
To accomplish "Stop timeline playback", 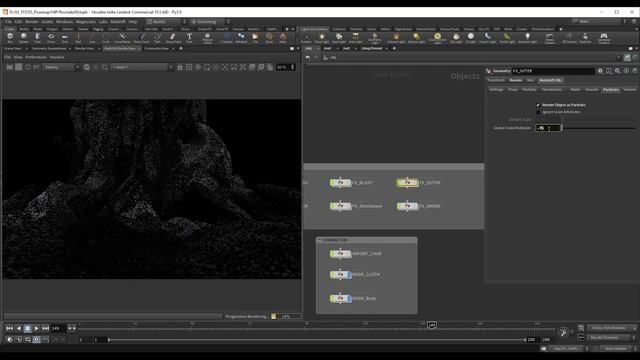I will click(27, 328).
